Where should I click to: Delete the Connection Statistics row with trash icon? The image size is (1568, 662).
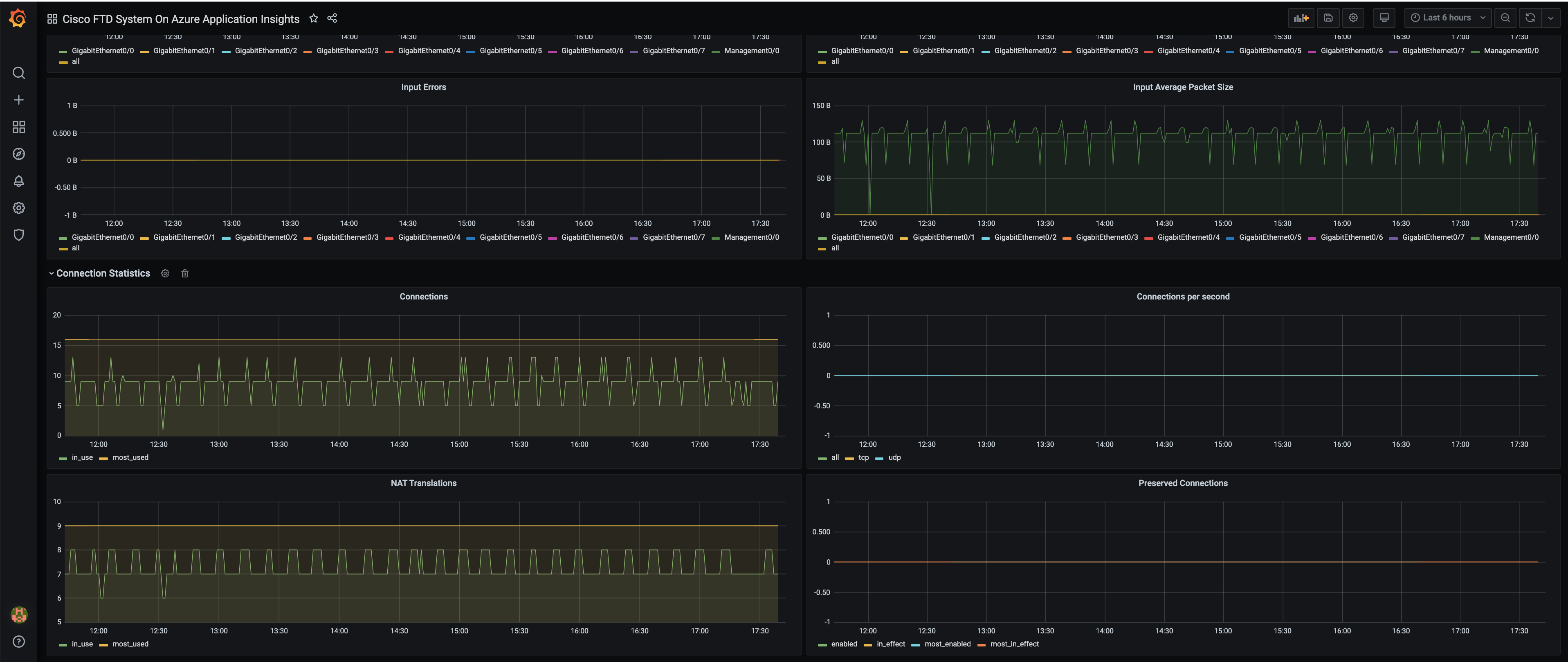[x=185, y=273]
